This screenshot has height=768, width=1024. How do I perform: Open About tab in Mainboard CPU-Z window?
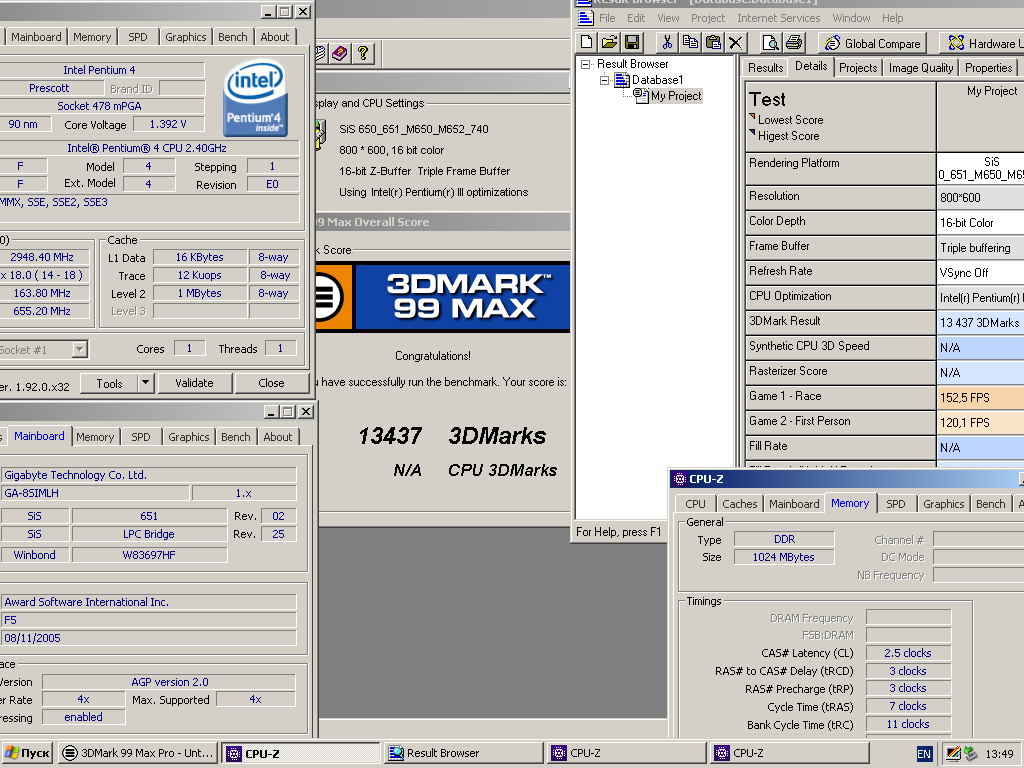(x=278, y=437)
